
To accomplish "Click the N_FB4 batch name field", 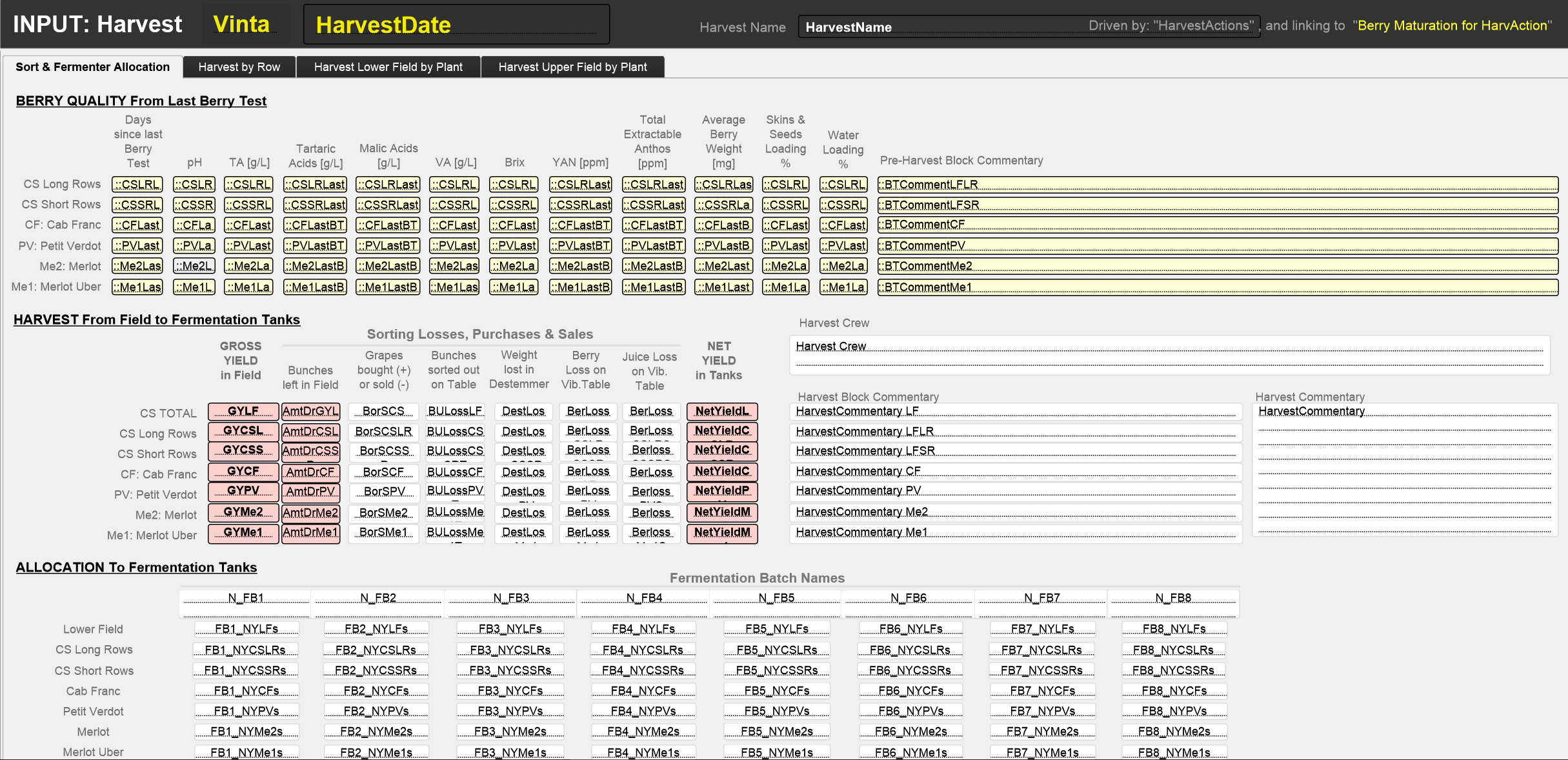I will (644, 603).
